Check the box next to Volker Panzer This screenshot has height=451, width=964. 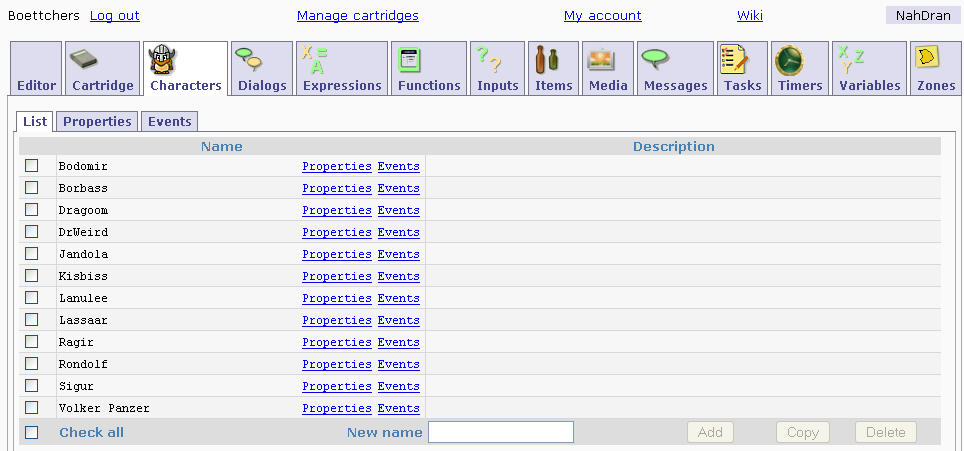(32, 408)
